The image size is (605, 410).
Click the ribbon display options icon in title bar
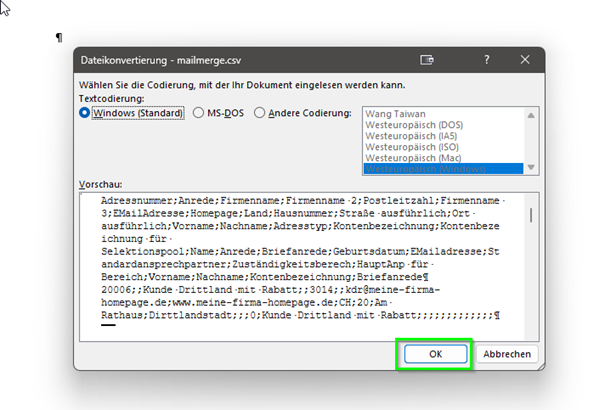pos(427,60)
